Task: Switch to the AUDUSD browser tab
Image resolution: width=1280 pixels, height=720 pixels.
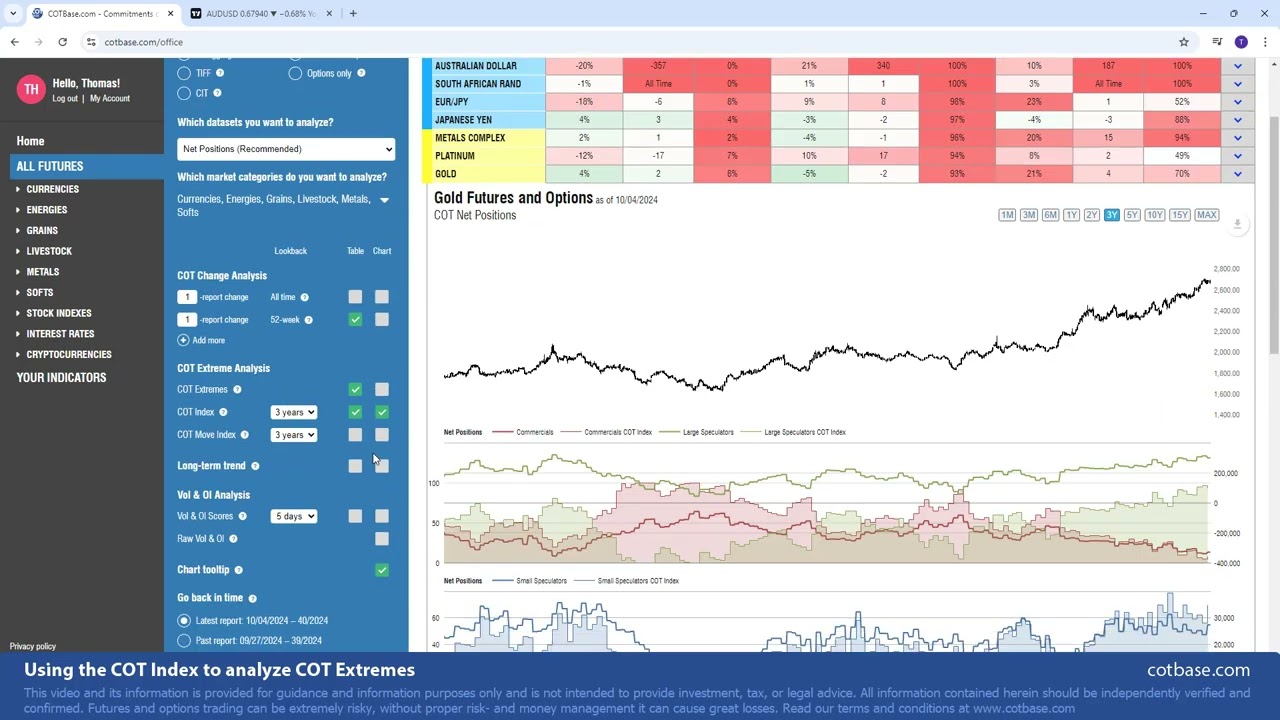Action: click(x=260, y=13)
